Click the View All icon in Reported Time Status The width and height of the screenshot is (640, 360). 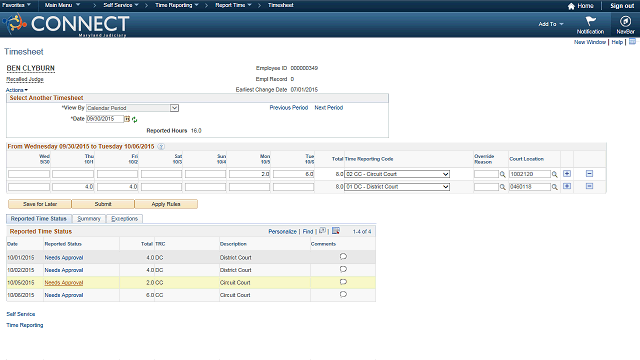tap(322, 231)
